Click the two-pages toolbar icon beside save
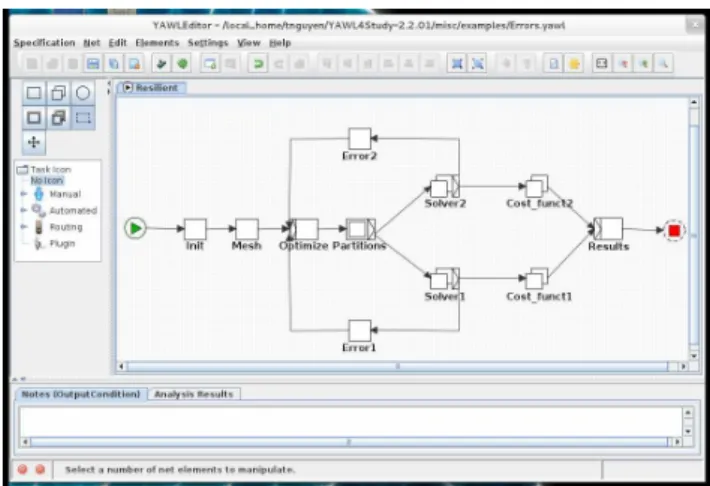The width and height of the screenshot is (710, 486). [114, 63]
